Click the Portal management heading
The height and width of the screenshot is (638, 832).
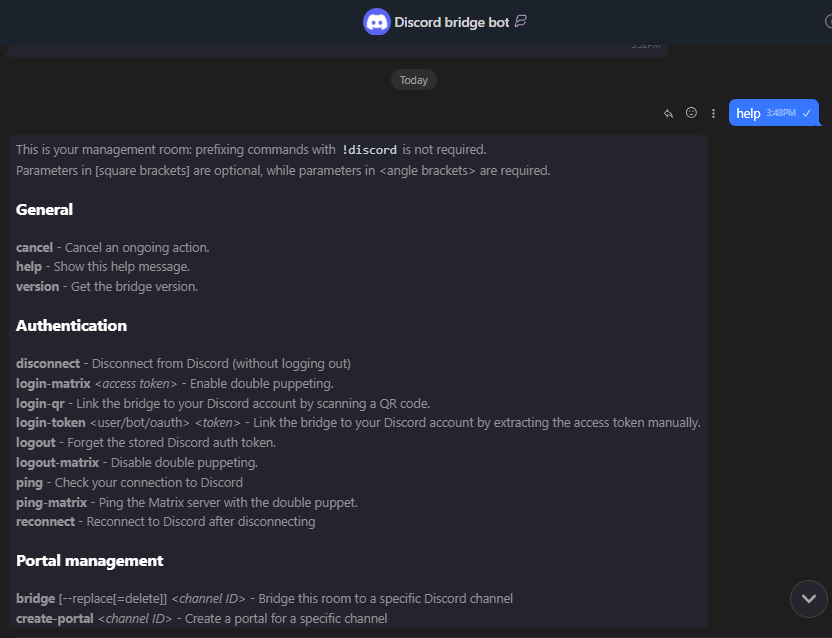pos(89,561)
